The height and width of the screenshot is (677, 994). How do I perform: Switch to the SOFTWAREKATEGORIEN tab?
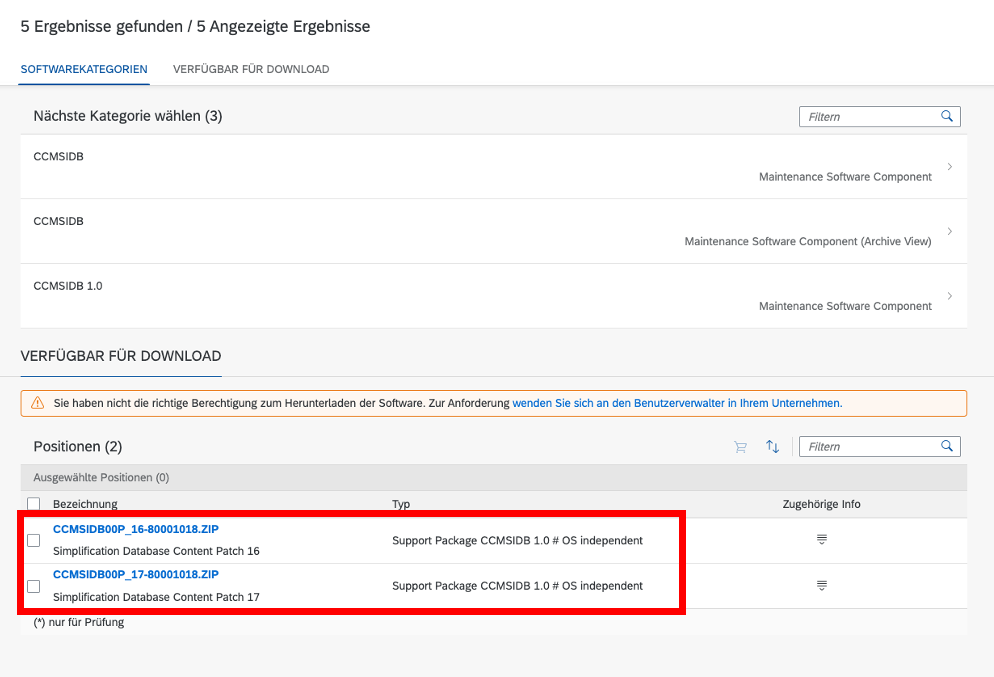84,69
